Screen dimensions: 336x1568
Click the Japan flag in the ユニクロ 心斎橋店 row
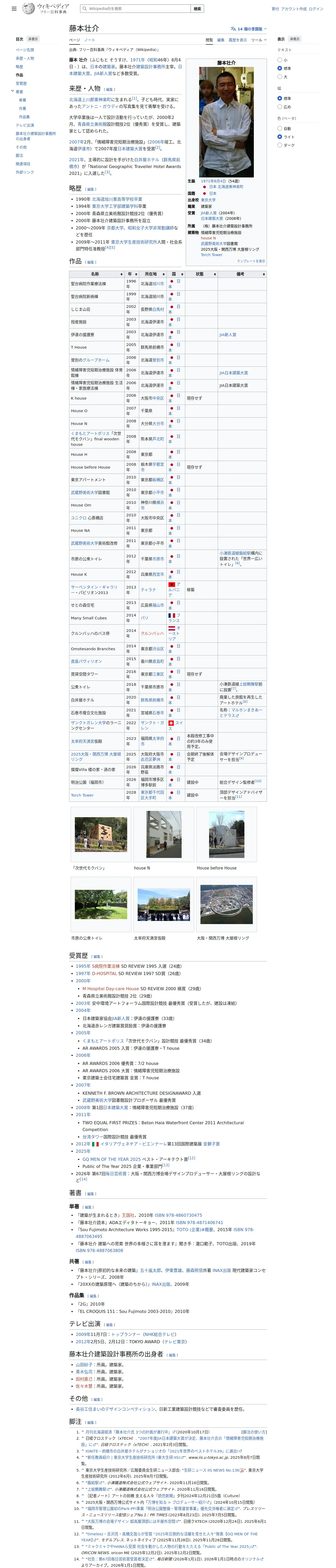[172, 515]
